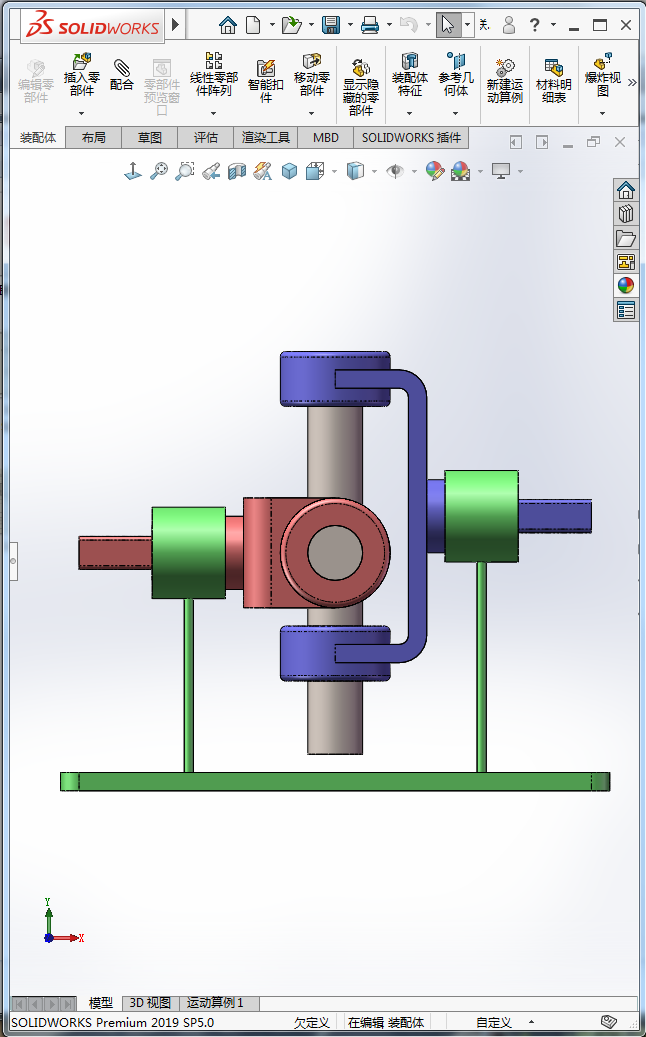Image resolution: width=646 pixels, height=1037 pixels.
Task: Click 显示隐藏的零部件 show hidden components
Action: tap(361, 87)
